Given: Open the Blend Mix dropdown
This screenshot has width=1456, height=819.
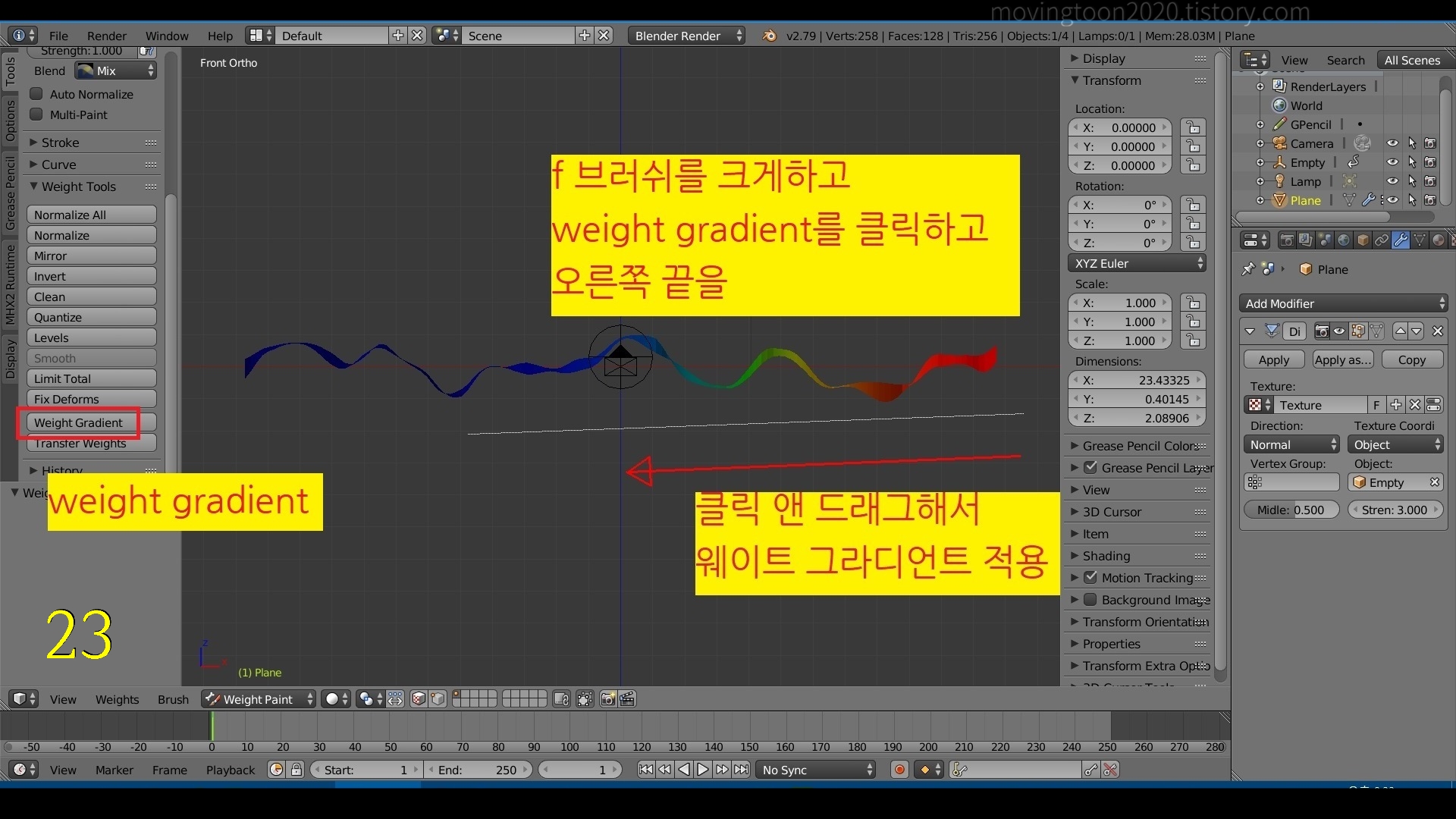Looking at the screenshot, I should pyautogui.click(x=115, y=71).
